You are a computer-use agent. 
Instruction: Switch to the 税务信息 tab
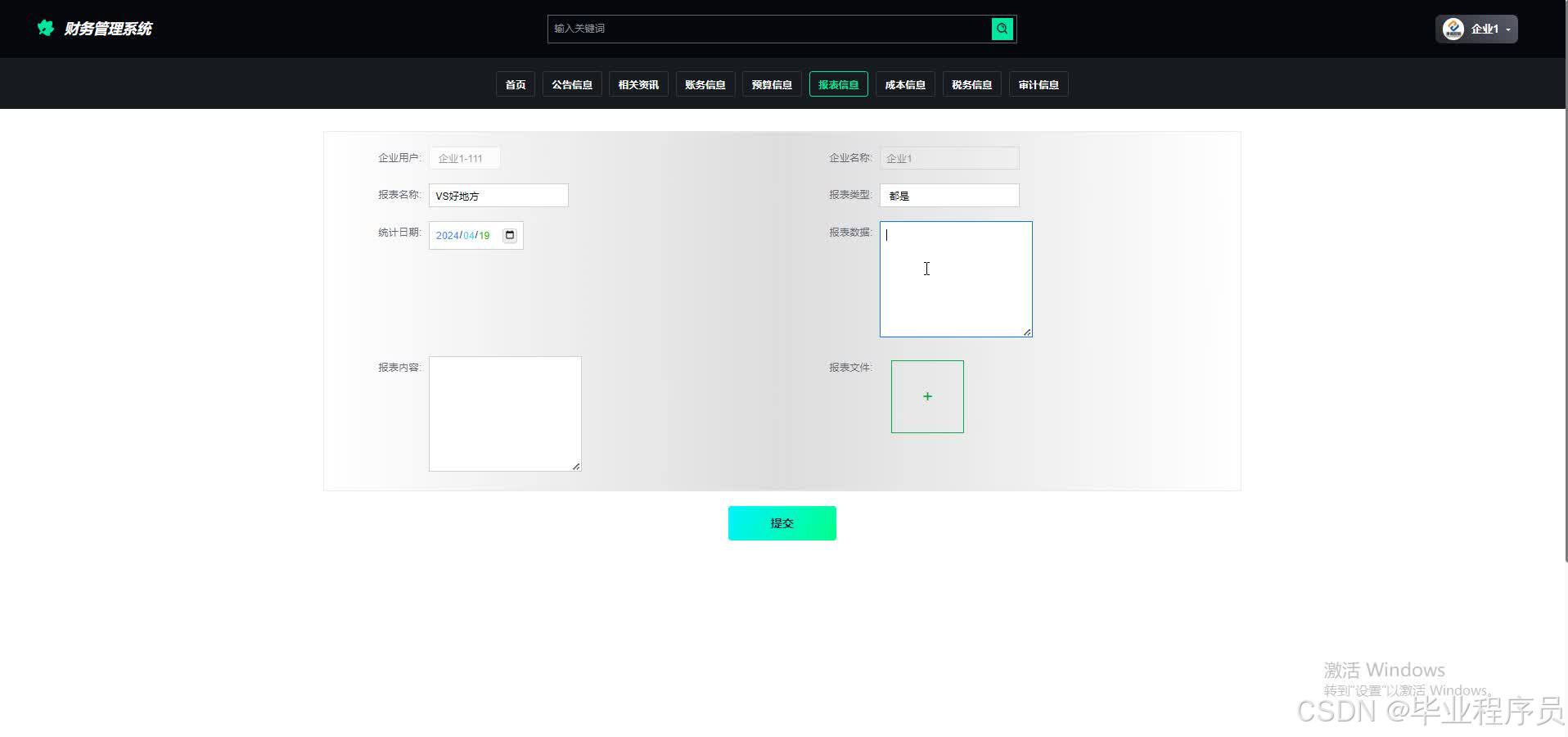972,84
